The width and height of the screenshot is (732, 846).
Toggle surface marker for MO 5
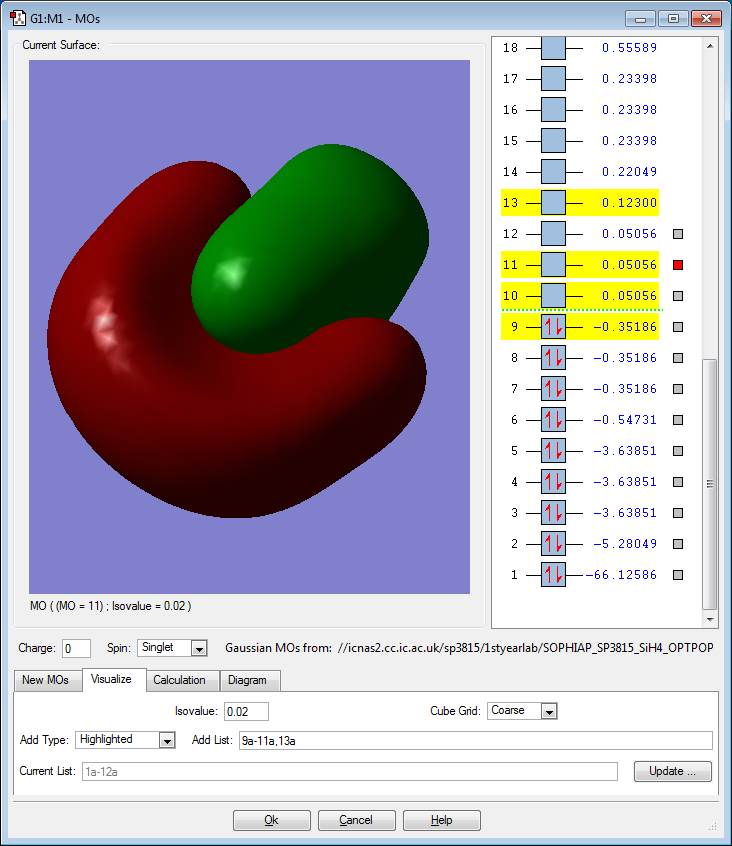(x=678, y=451)
